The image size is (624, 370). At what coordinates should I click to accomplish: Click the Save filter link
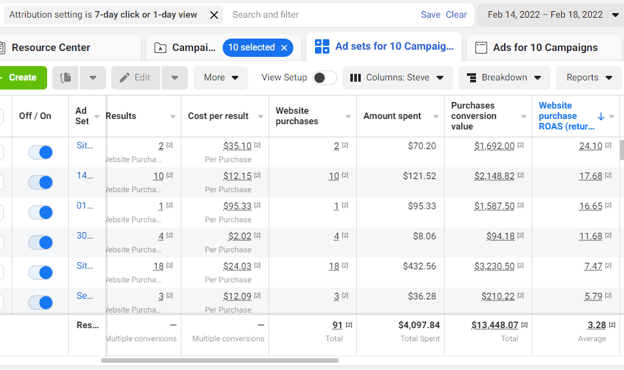(x=430, y=15)
